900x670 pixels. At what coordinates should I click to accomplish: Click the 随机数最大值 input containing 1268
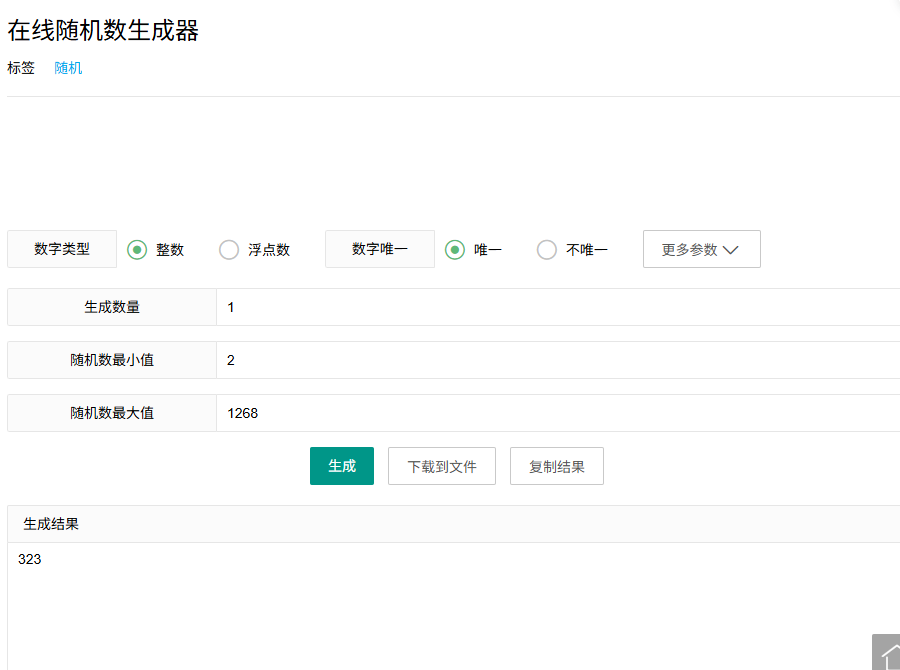coord(556,413)
